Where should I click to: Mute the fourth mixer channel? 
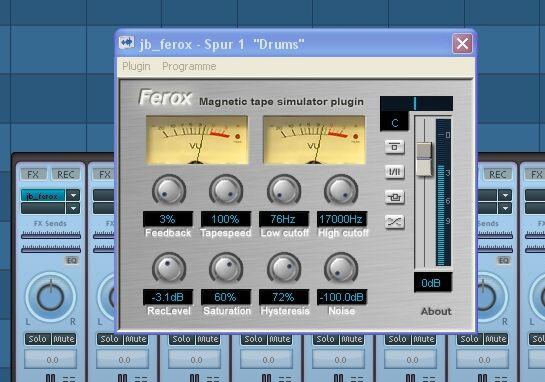pyautogui.click(x=280, y=339)
